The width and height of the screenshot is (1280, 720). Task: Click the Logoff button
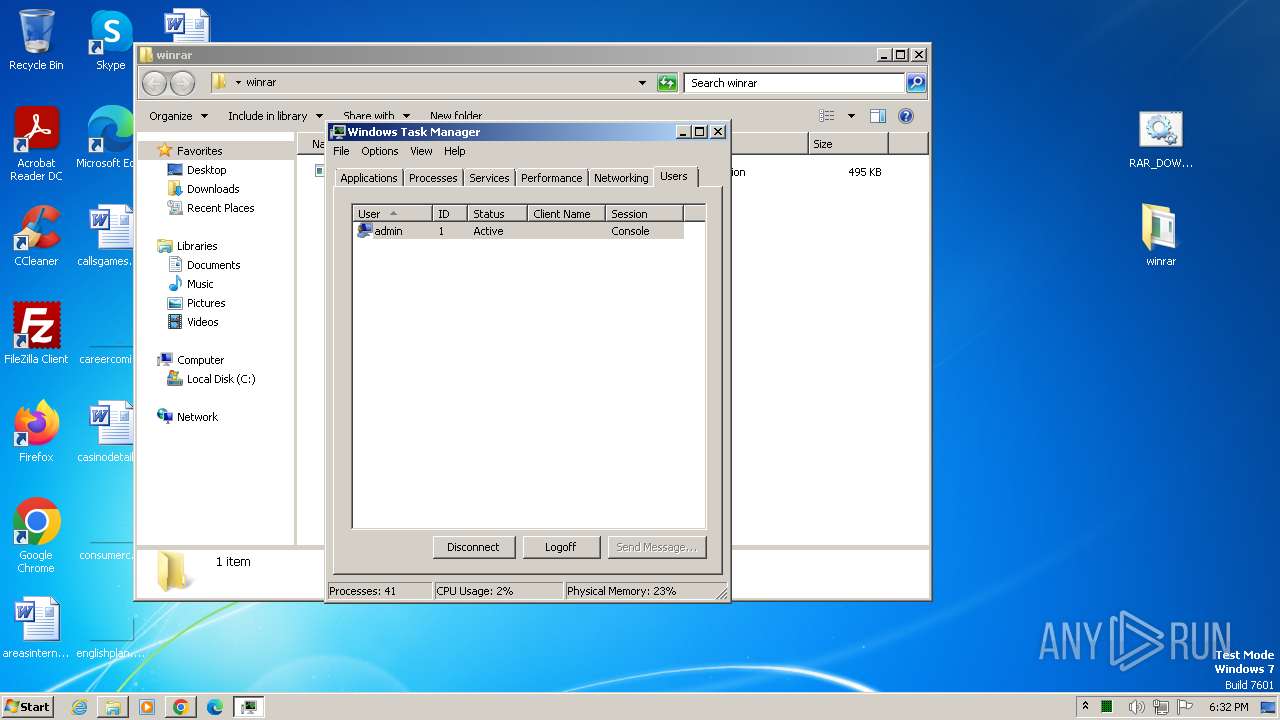pos(561,547)
